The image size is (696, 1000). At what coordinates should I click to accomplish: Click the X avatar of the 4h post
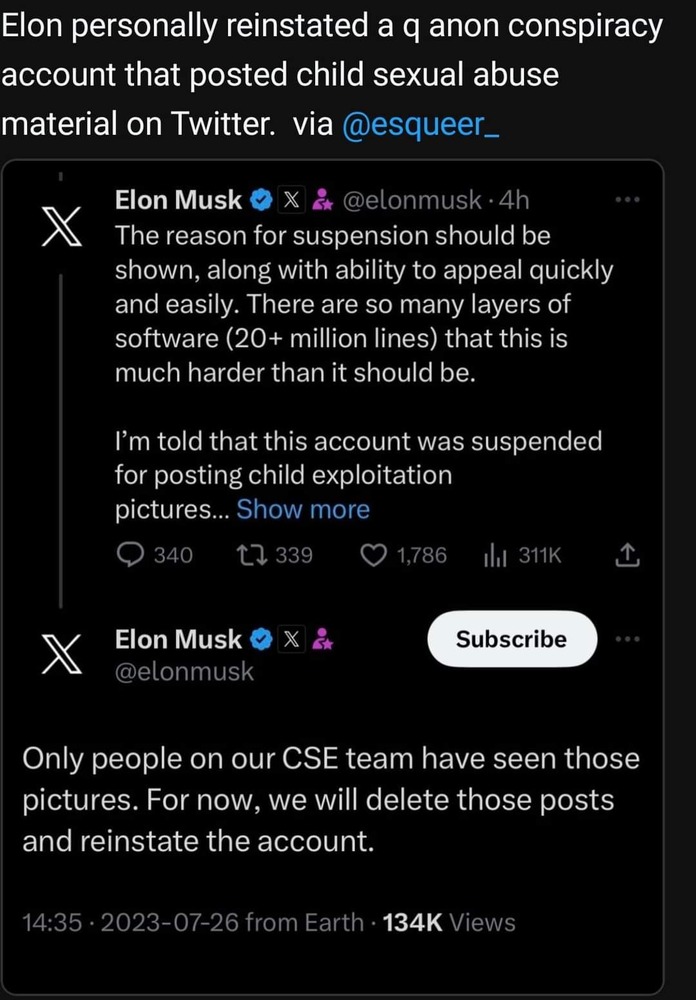60,230
